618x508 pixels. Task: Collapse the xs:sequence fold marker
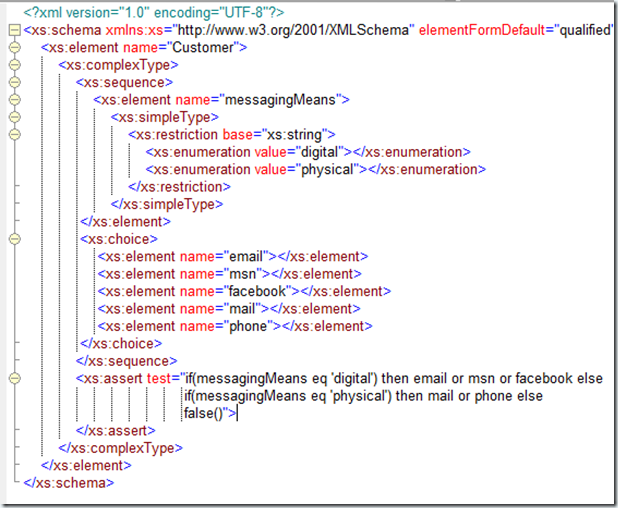13,82
